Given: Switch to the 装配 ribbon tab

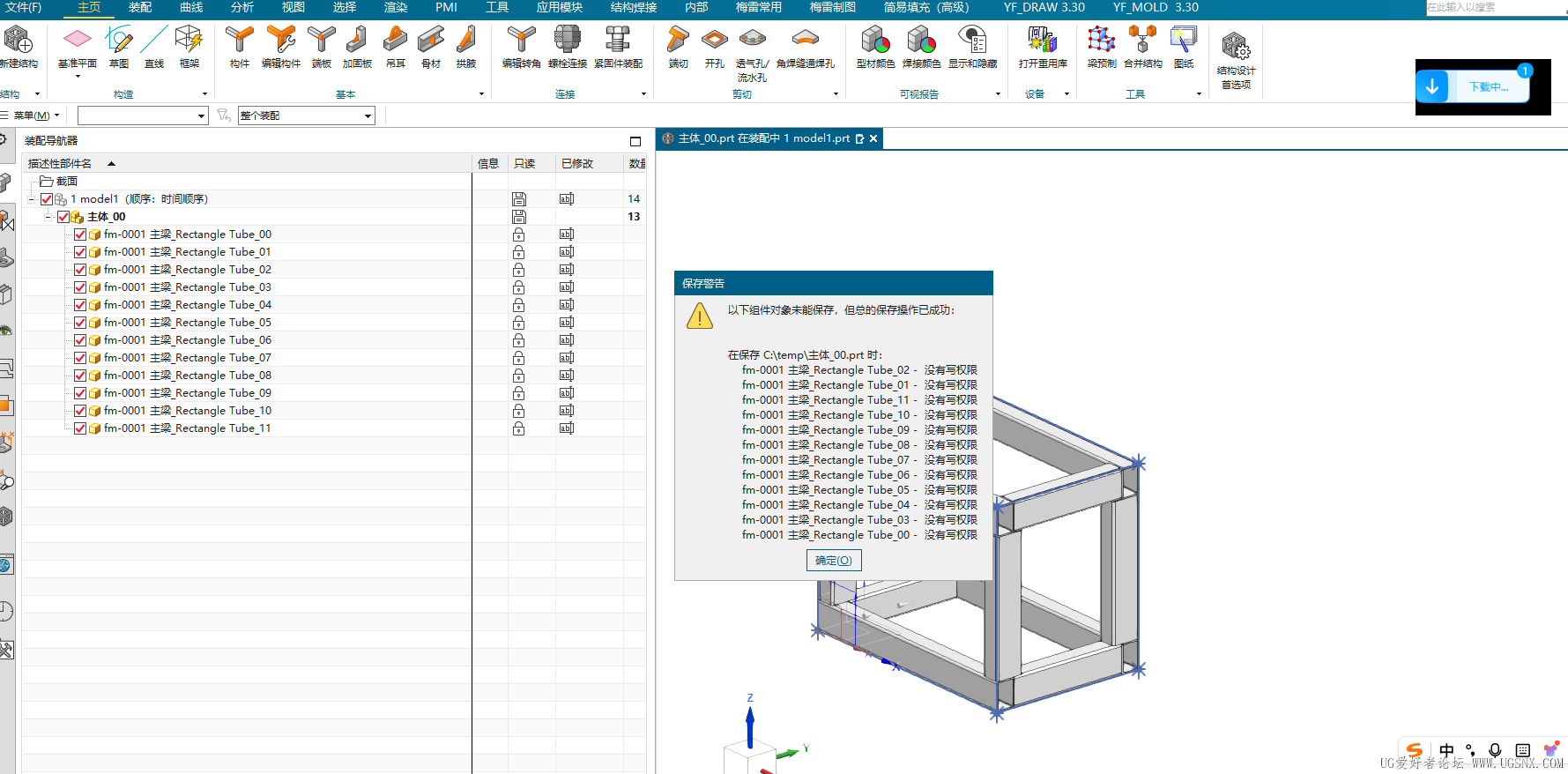Looking at the screenshot, I should [x=140, y=8].
